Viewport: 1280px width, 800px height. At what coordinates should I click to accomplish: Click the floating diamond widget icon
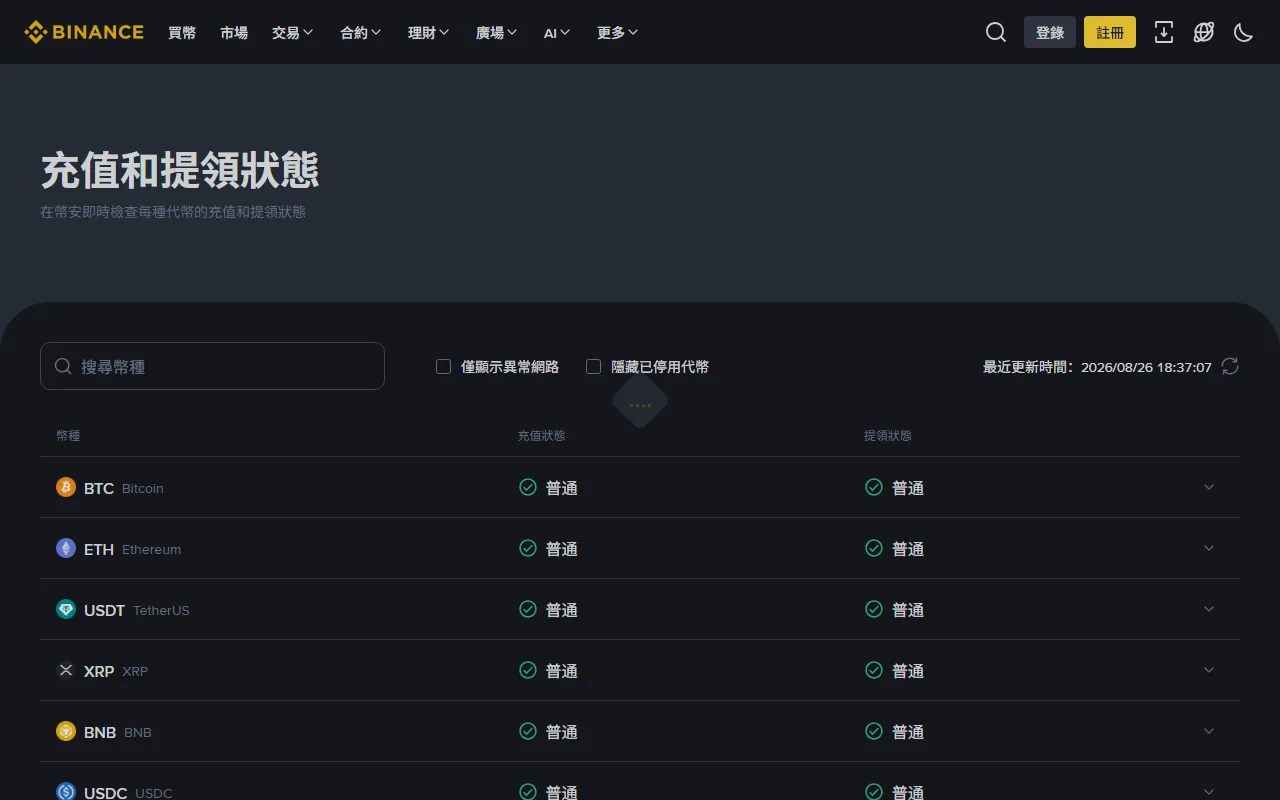coord(640,401)
